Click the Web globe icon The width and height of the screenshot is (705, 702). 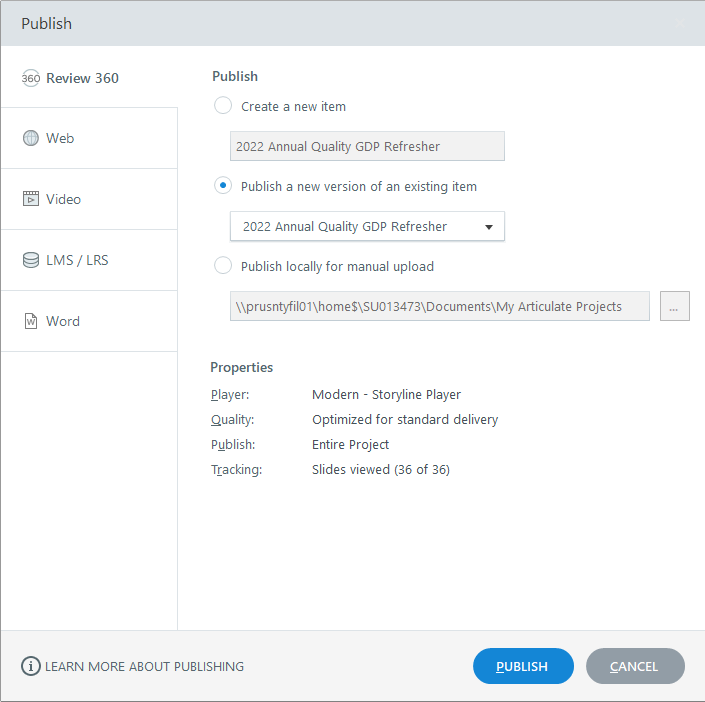[31, 138]
